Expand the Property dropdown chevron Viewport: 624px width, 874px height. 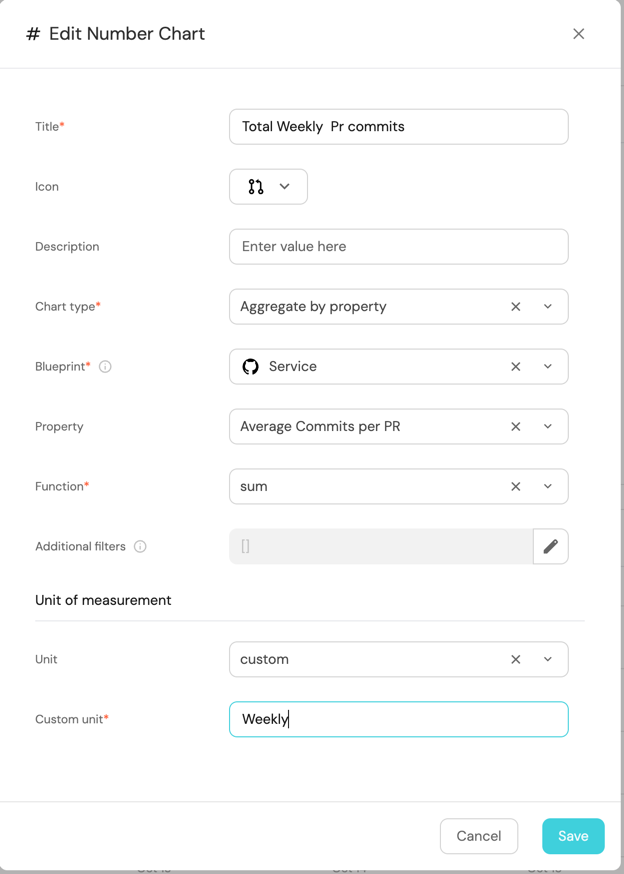(548, 427)
